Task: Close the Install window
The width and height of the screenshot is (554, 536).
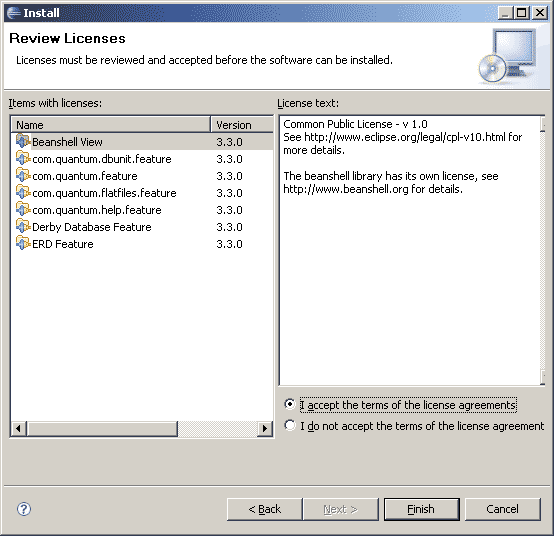Action: (540, 13)
